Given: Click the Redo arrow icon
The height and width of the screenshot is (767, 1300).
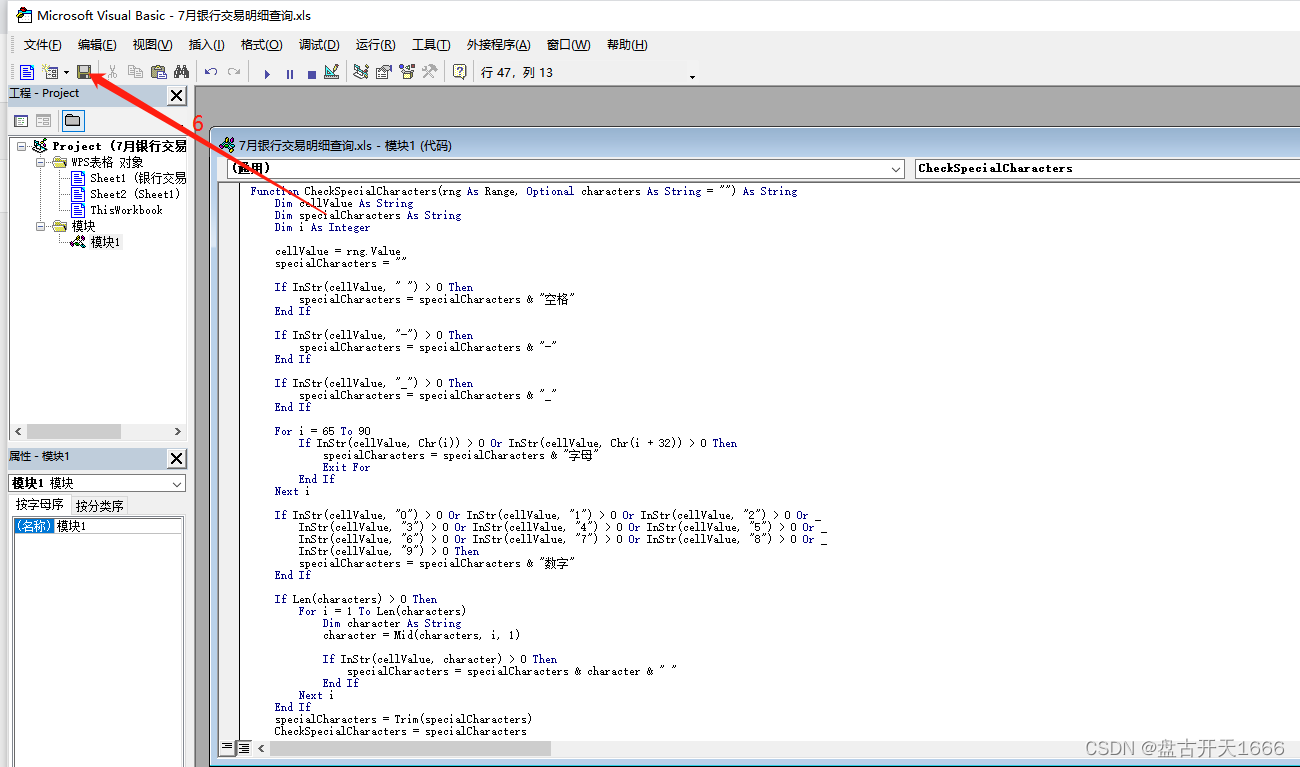Looking at the screenshot, I should tap(234, 72).
